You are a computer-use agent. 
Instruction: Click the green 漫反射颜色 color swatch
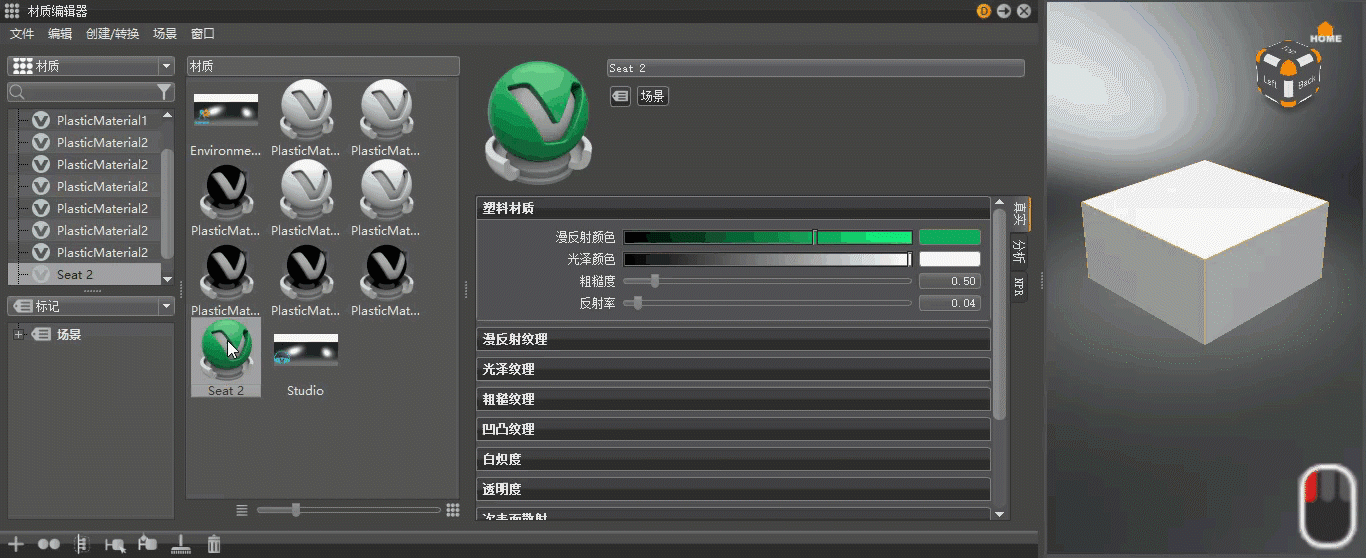click(x=950, y=237)
